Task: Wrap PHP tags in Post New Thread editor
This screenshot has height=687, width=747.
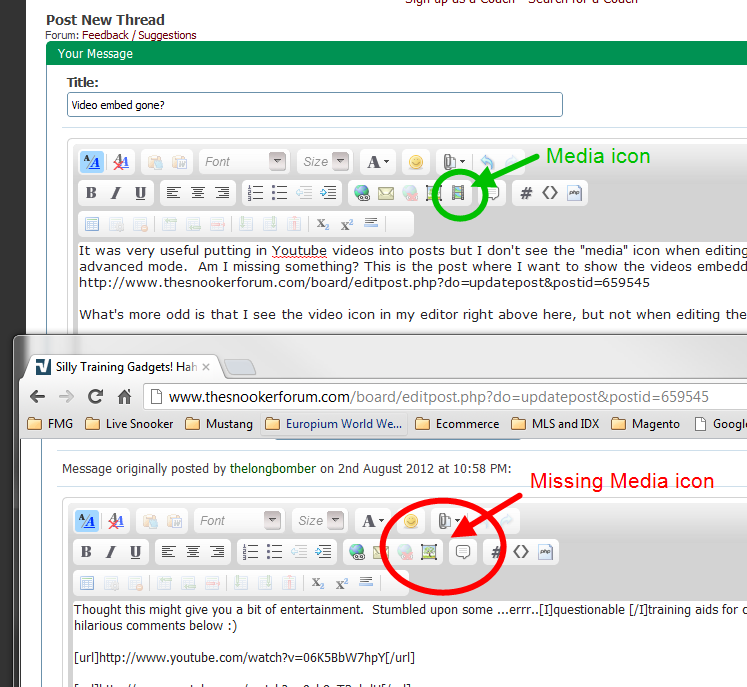Action: (x=575, y=193)
